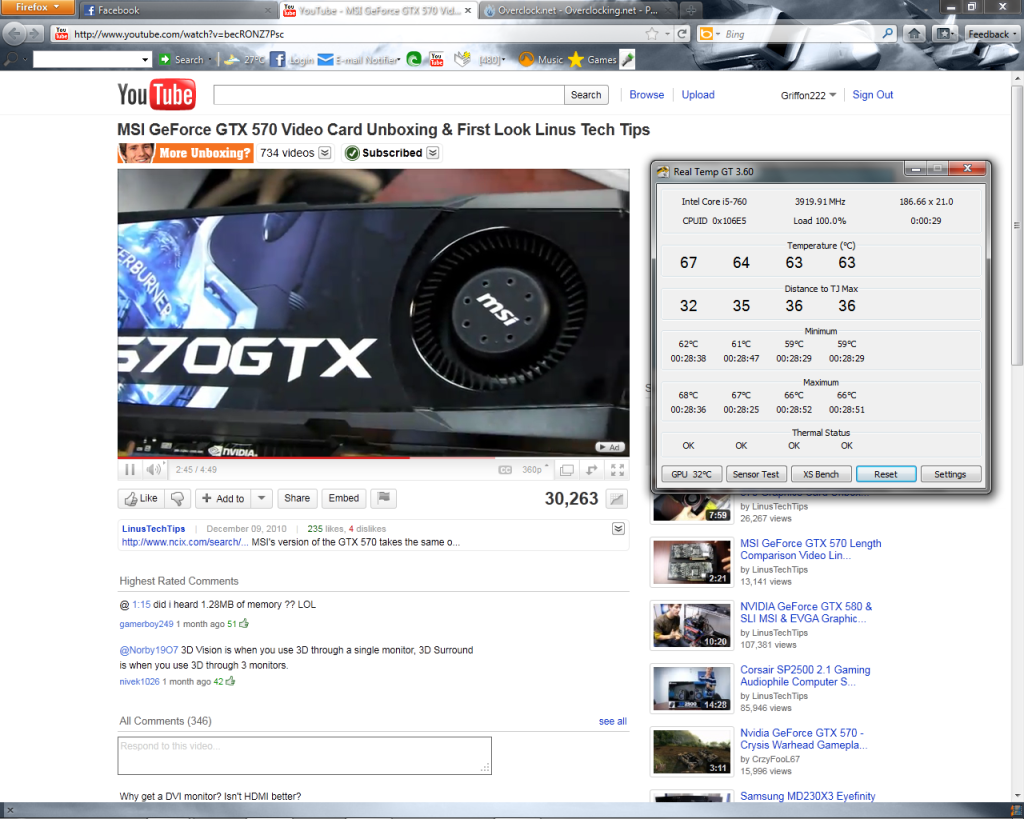Dislike the video with thumbs-down icon
Image resolution: width=1024 pixels, height=819 pixels.
(x=177, y=498)
